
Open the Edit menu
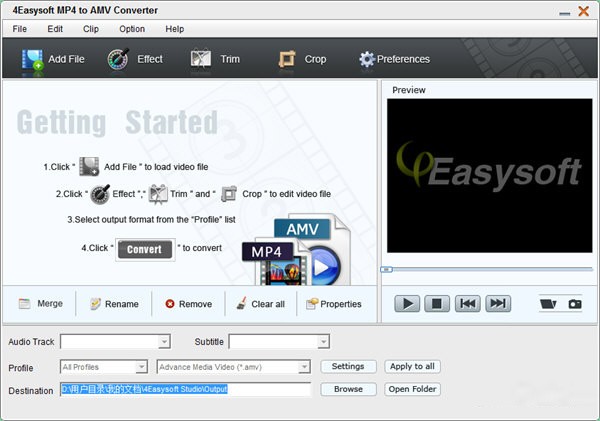55,29
